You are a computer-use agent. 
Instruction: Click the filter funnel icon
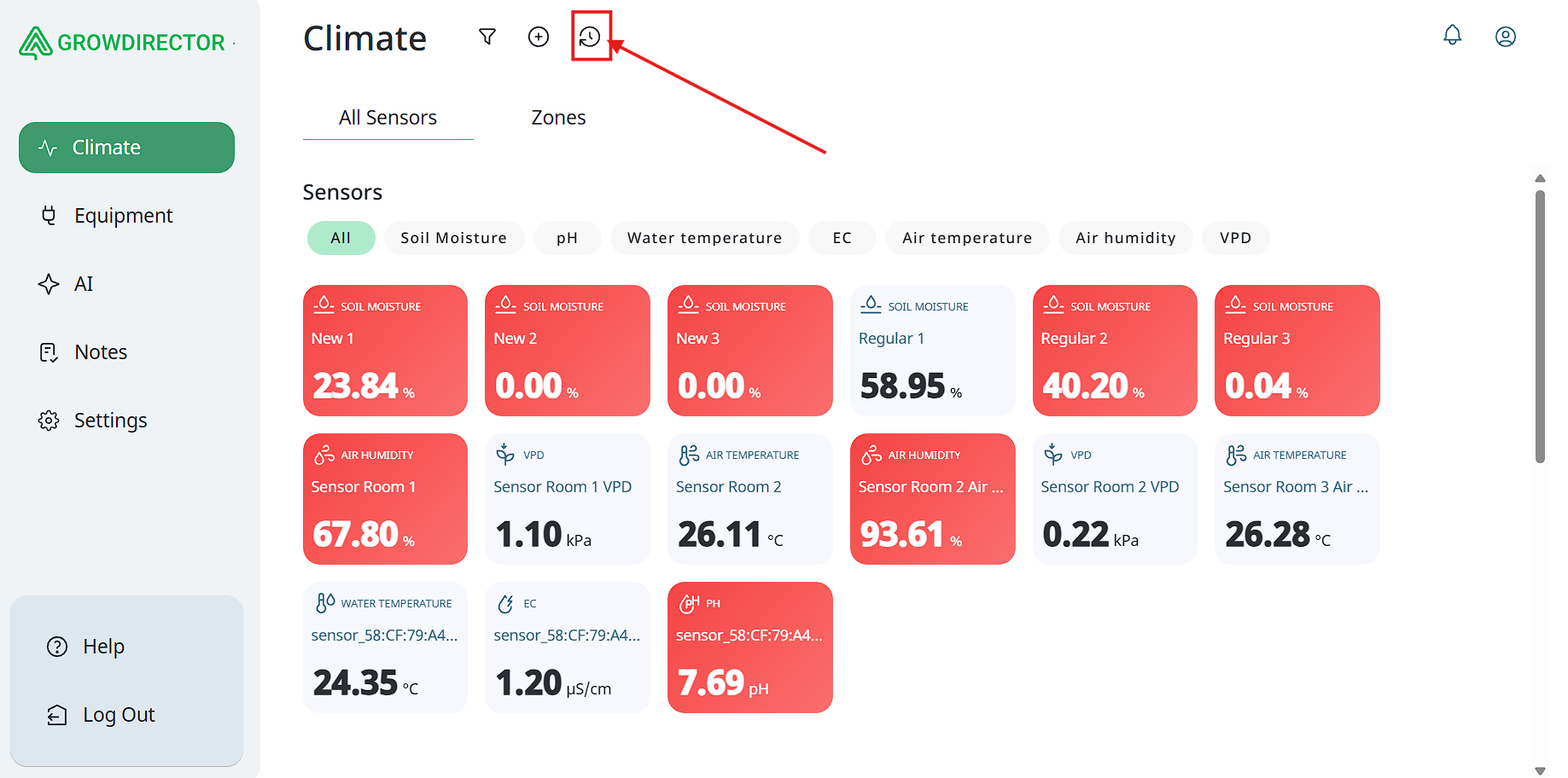click(487, 37)
